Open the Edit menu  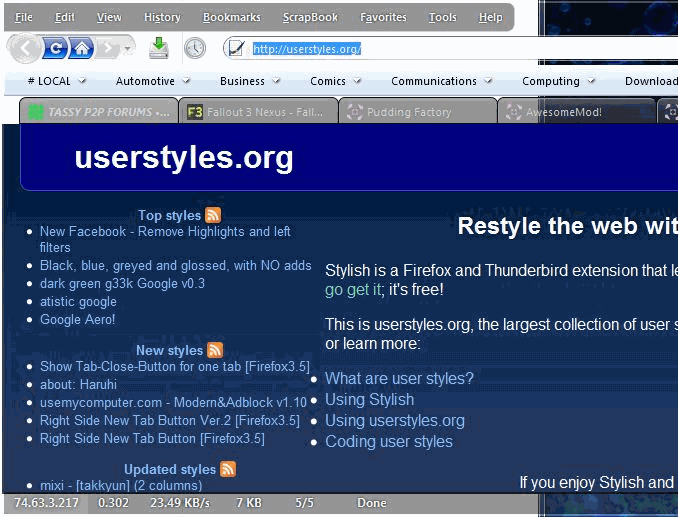(65, 17)
